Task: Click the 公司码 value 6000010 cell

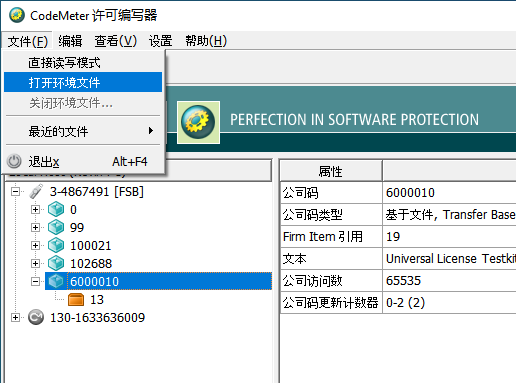Action: (x=449, y=193)
